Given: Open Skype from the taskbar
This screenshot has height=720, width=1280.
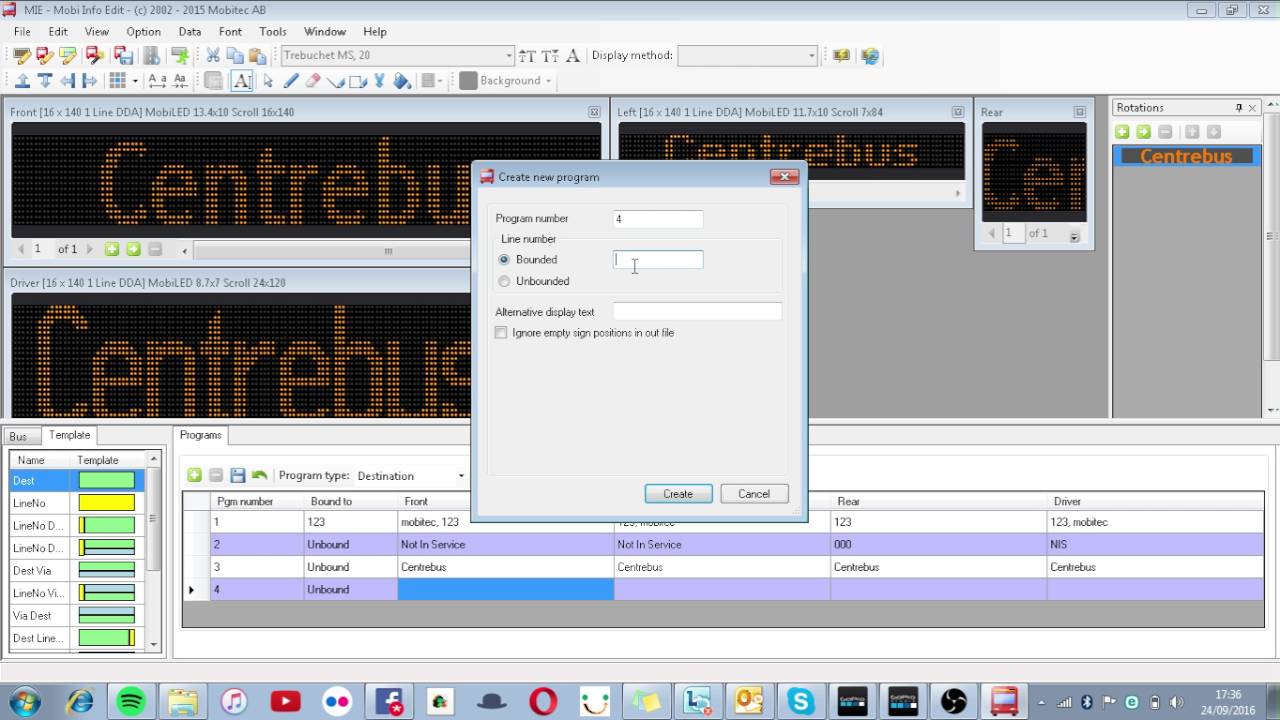Looking at the screenshot, I should [x=800, y=701].
